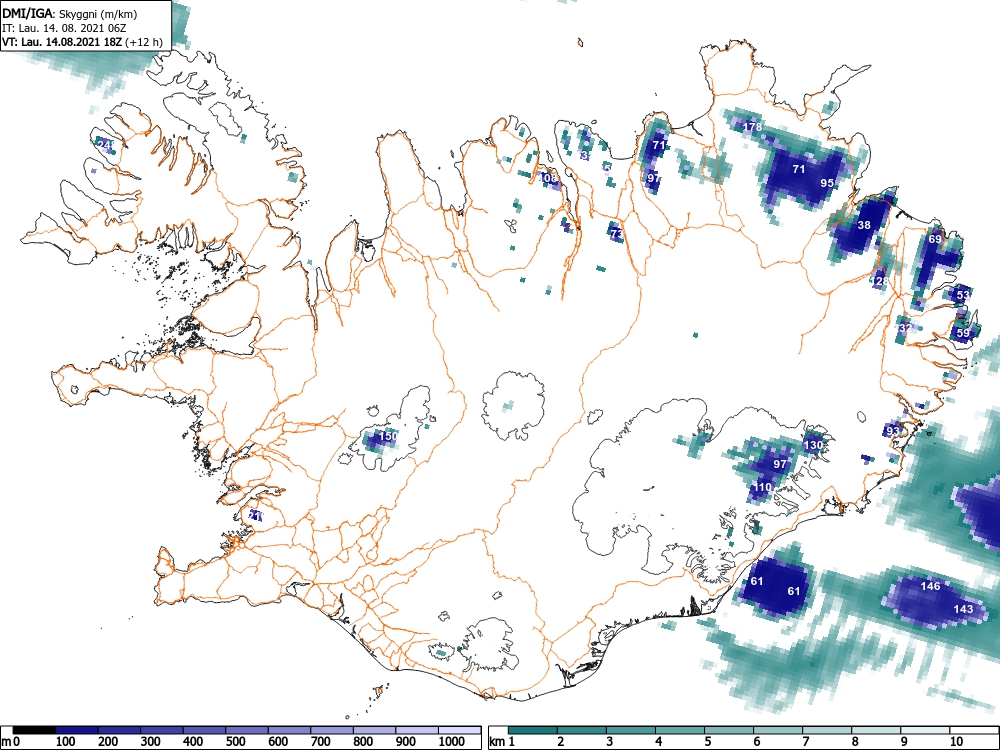1000x750 pixels.
Task: Click the 4–5 km teal legend swatch
Action: (x=680, y=730)
